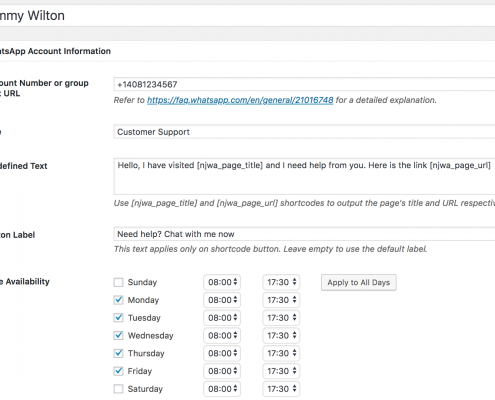Open Monday start time 08:00 dropdown
Image resolution: width=495 pixels, height=400 pixels.
(222, 300)
